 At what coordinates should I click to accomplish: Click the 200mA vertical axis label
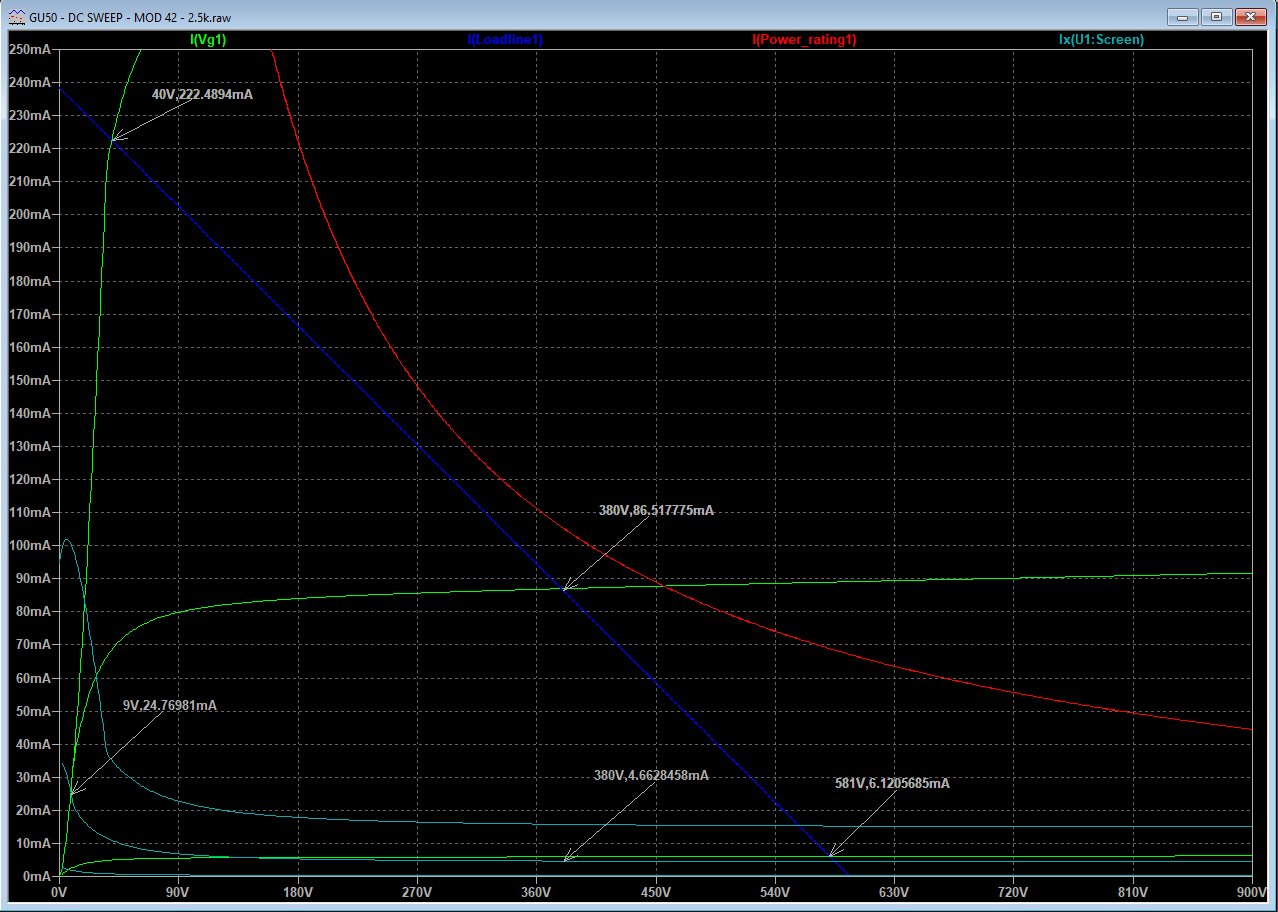29,214
